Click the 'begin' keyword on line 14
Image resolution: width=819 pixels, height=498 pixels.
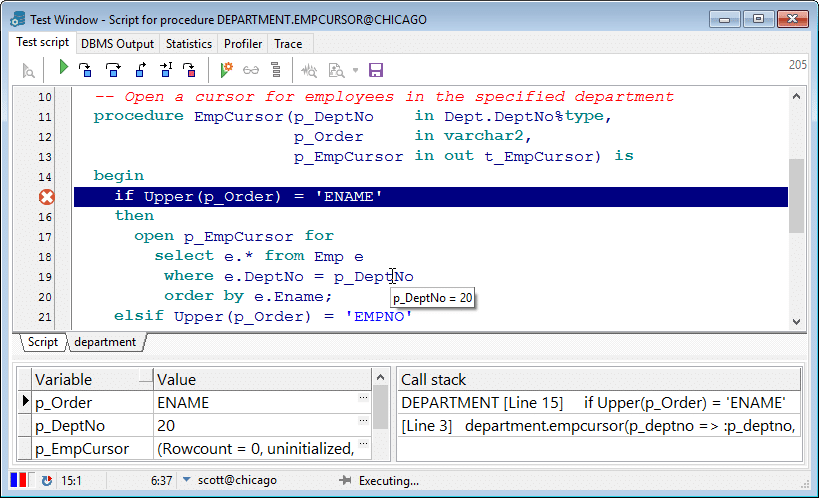(119, 176)
